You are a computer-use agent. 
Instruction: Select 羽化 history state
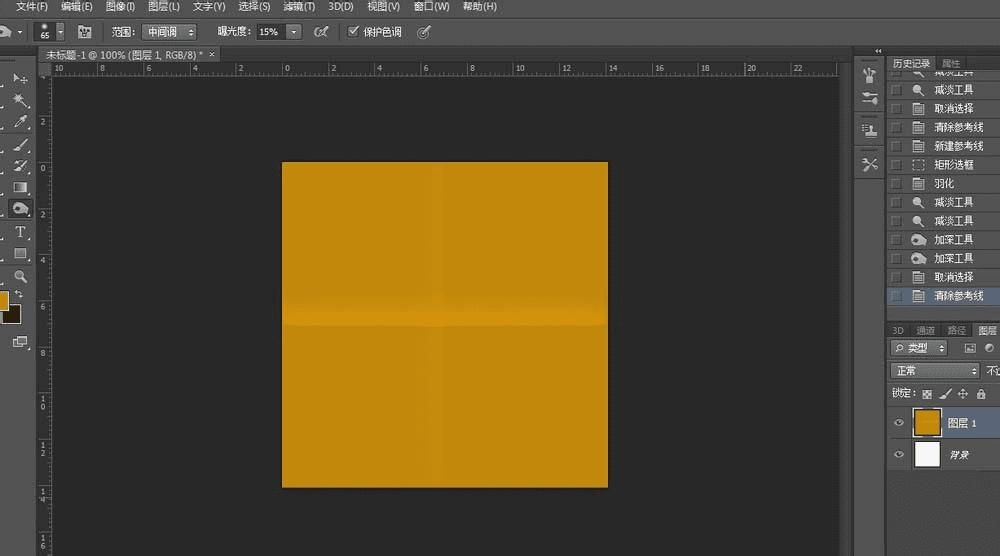click(943, 184)
